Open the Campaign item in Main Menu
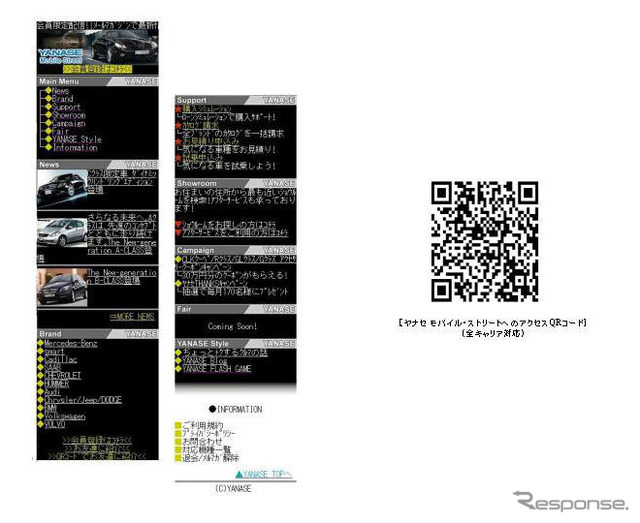640x523 pixels. [x=69, y=123]
